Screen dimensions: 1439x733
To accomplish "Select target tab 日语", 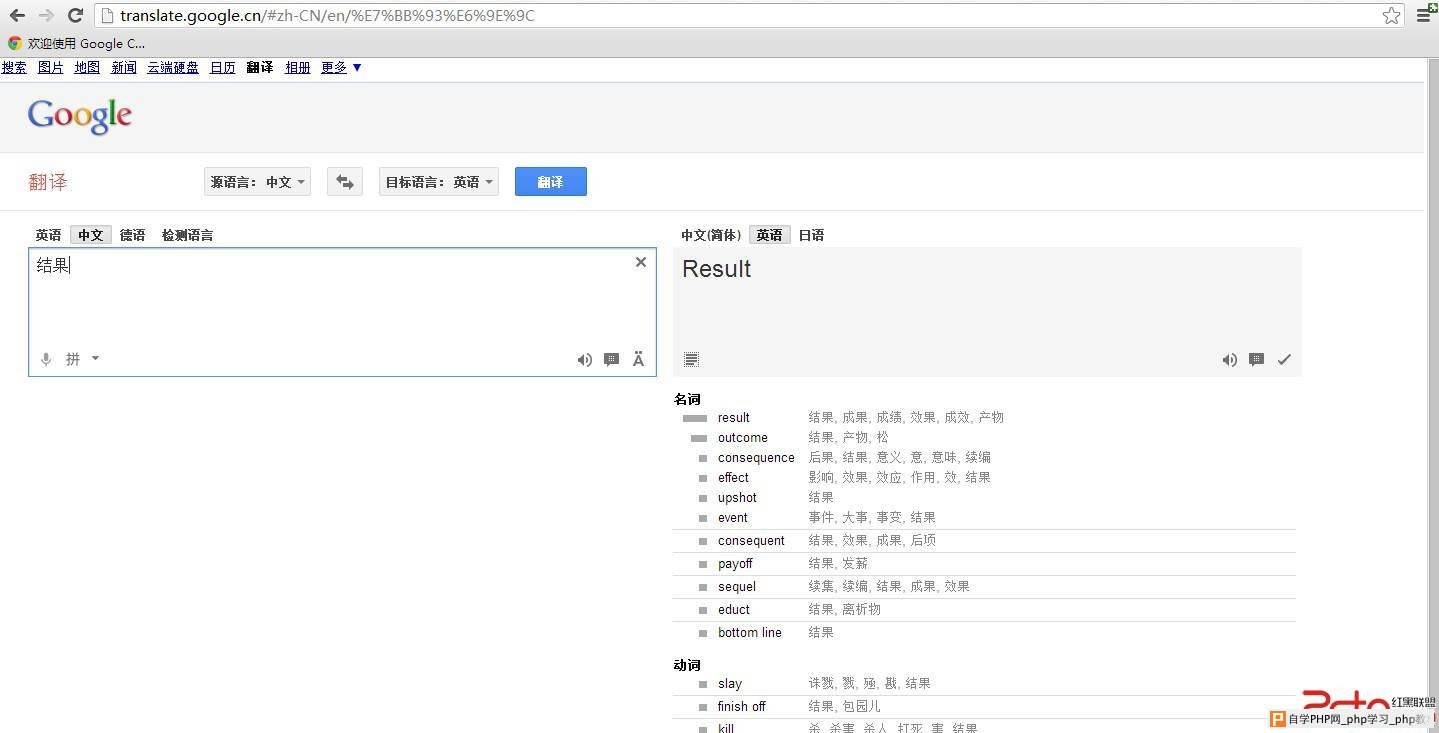I will [x=811, y=235].
